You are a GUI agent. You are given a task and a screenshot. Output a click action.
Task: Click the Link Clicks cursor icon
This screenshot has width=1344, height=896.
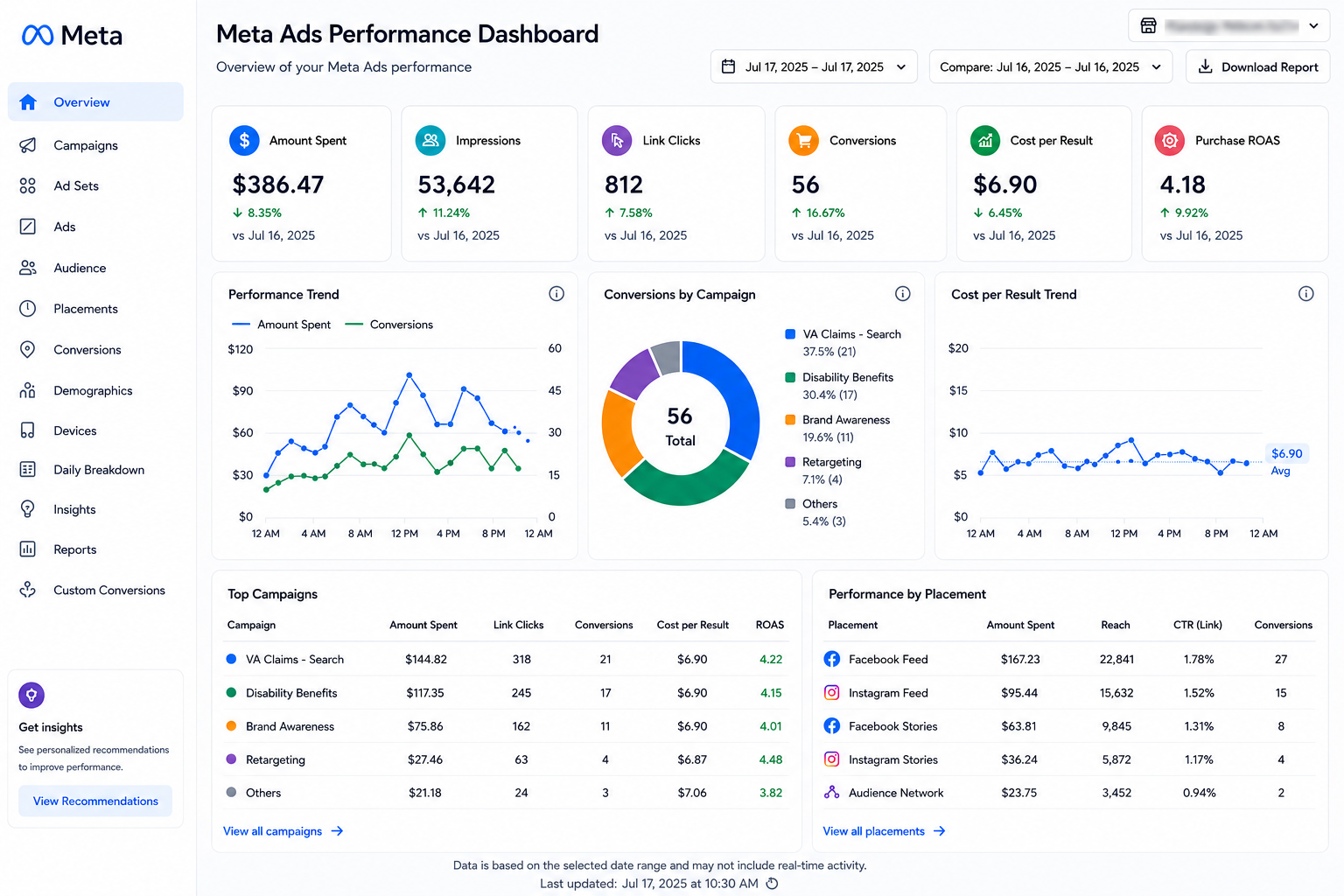tap(617, 140)
